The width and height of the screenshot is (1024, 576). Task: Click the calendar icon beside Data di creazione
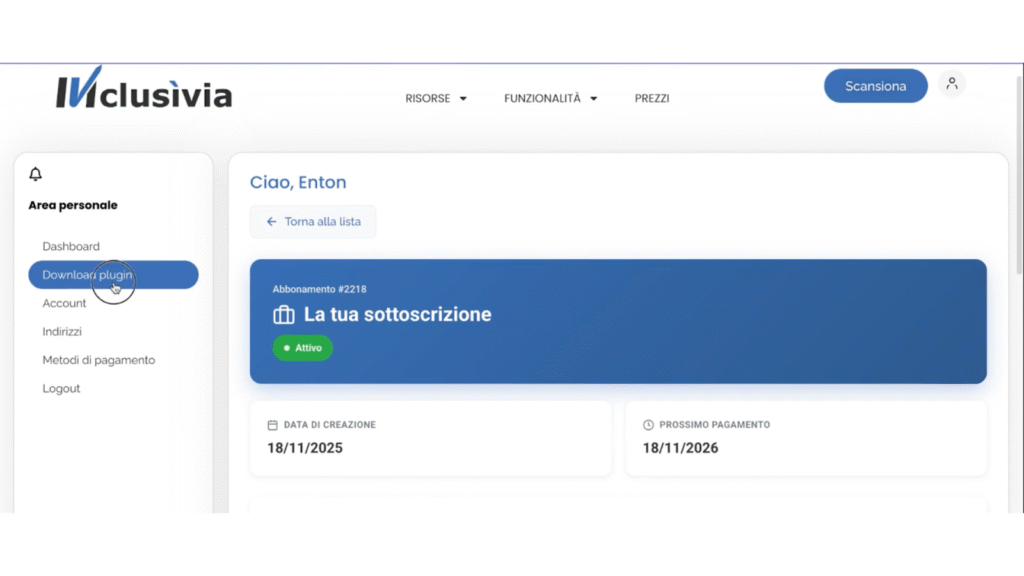(x=272, y=425)
